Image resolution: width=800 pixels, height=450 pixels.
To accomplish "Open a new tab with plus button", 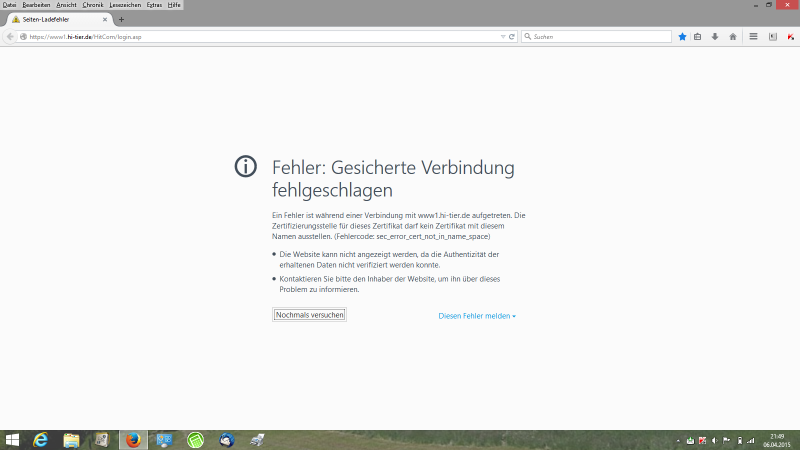I will [x=121, y=19].
